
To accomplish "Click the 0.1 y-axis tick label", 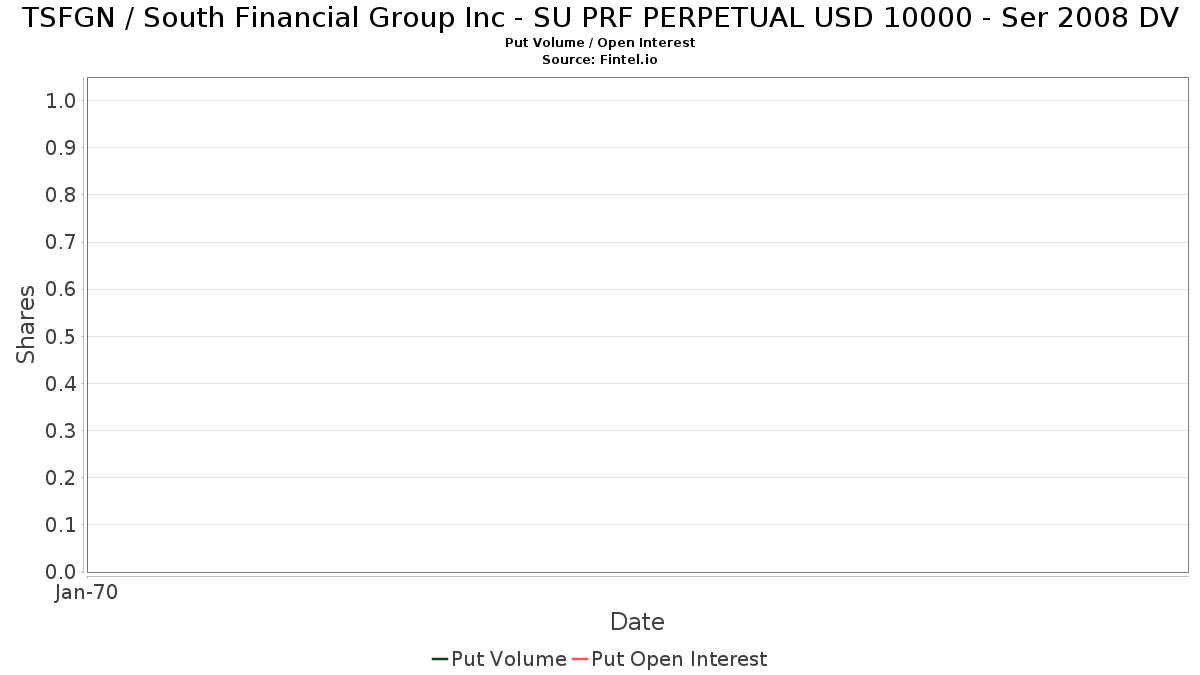I will tap(61, 525).
